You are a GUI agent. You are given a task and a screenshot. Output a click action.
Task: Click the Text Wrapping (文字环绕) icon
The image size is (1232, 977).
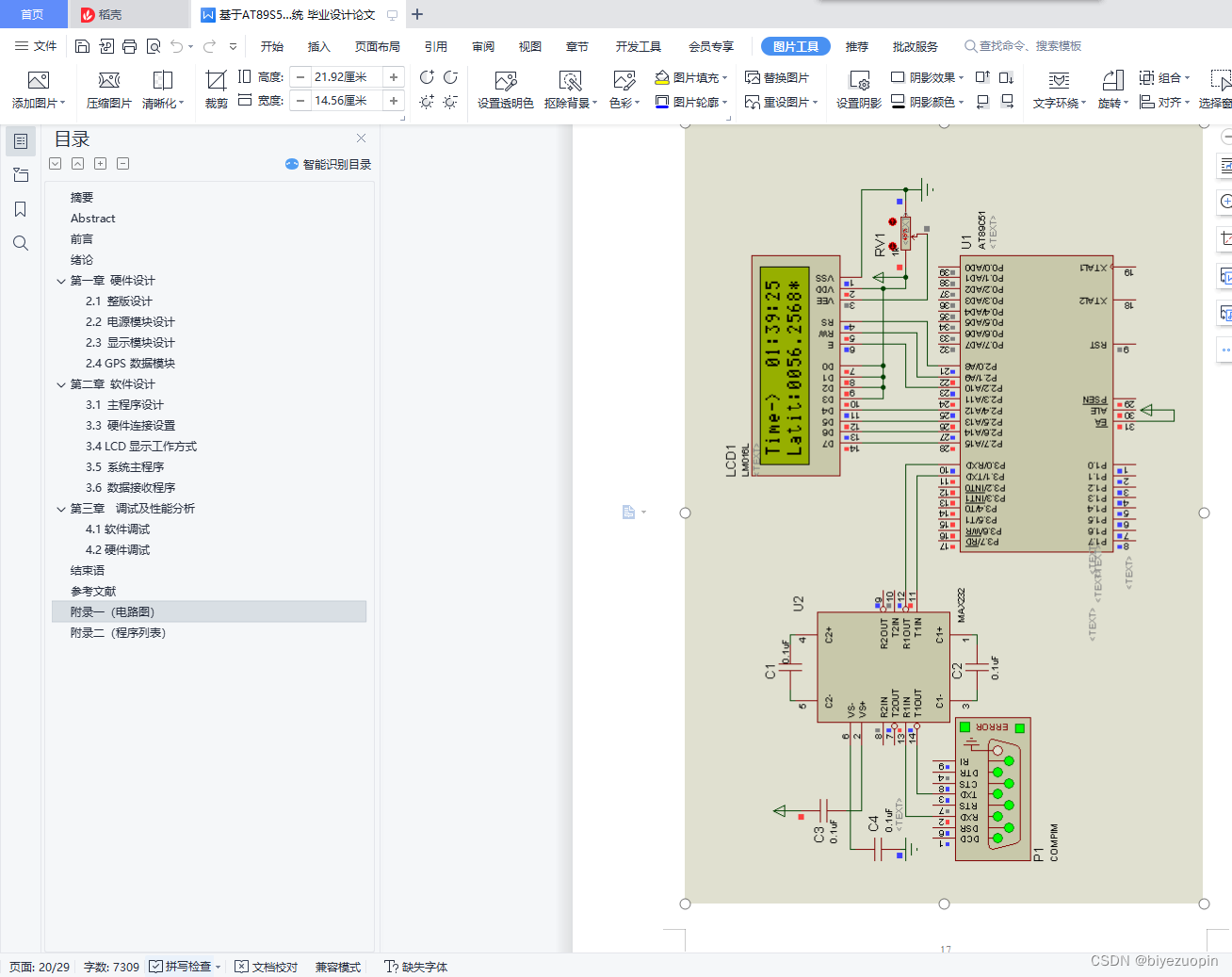click(1059, 81)
